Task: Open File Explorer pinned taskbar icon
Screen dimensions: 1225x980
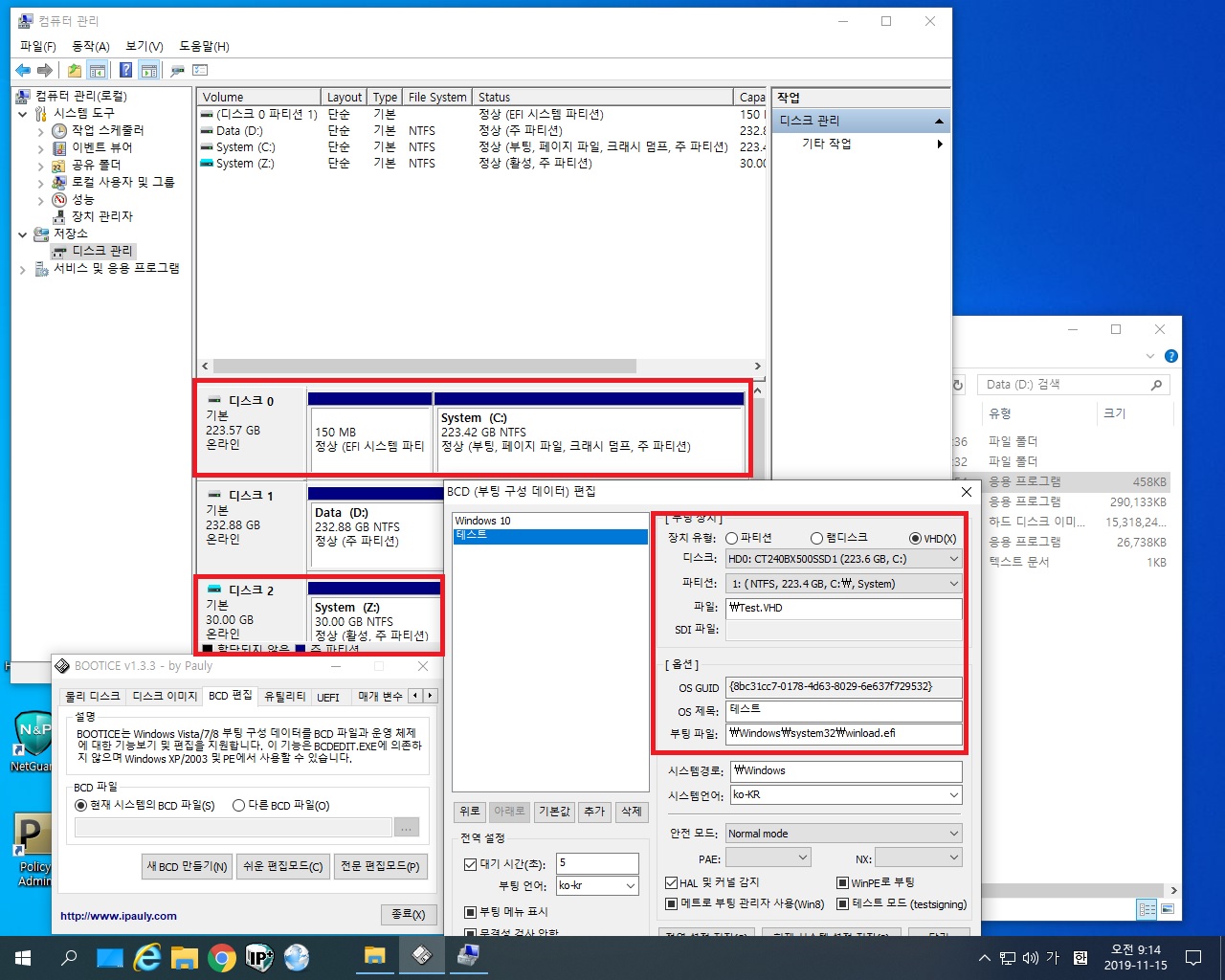Action: click(x=185, y=957)
